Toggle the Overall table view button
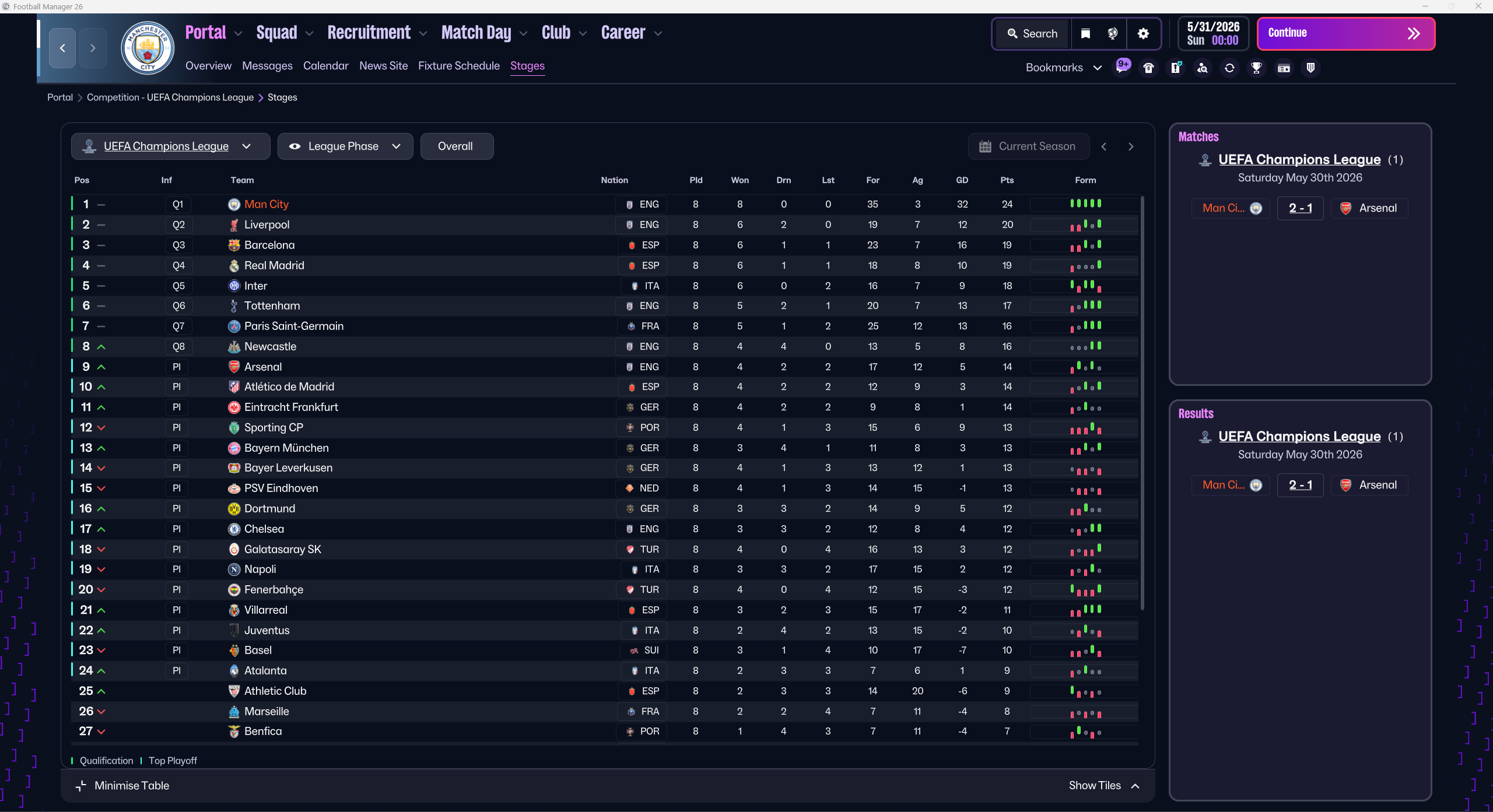Viewport: 1493px width, 812px height. 456,146
